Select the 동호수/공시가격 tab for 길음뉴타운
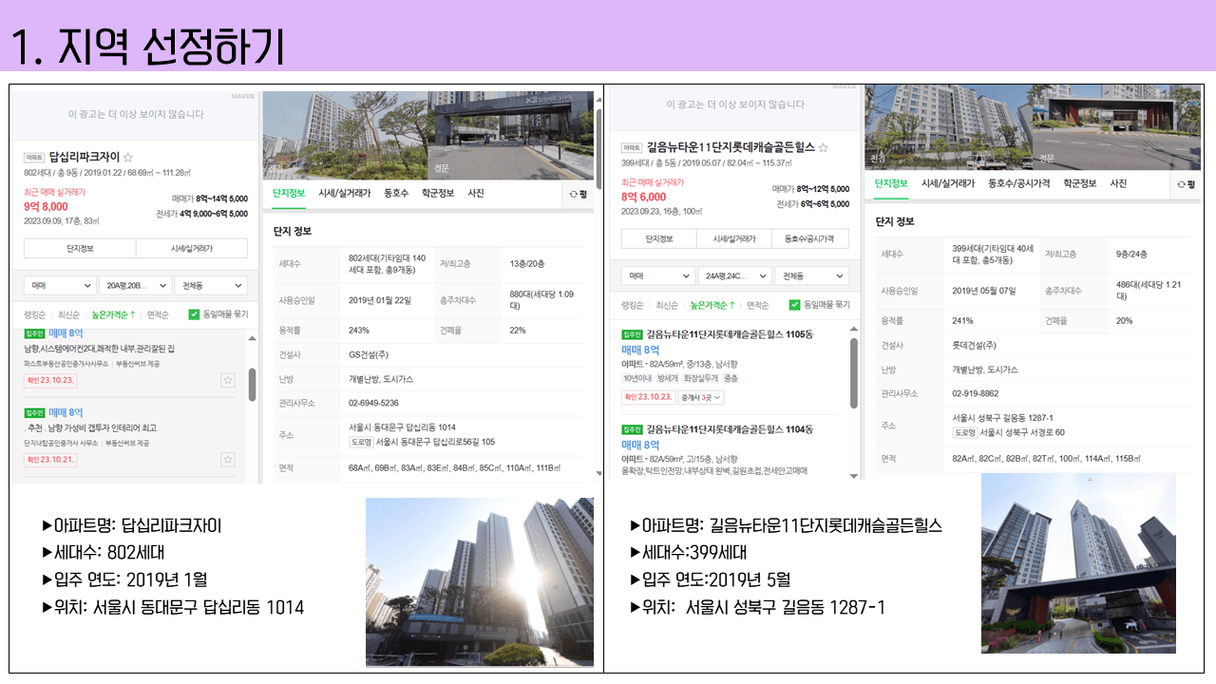This screenshot has height=684, width=1216. (x=1019, y=184)
